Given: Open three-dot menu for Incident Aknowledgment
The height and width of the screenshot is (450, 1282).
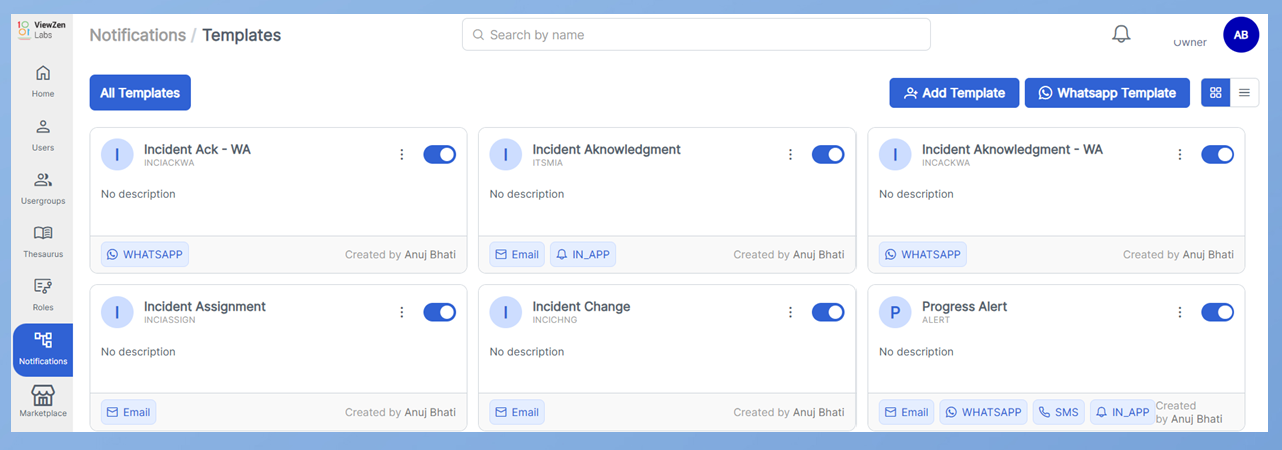Looking at the screenshot, I should (x=790, y=154).
